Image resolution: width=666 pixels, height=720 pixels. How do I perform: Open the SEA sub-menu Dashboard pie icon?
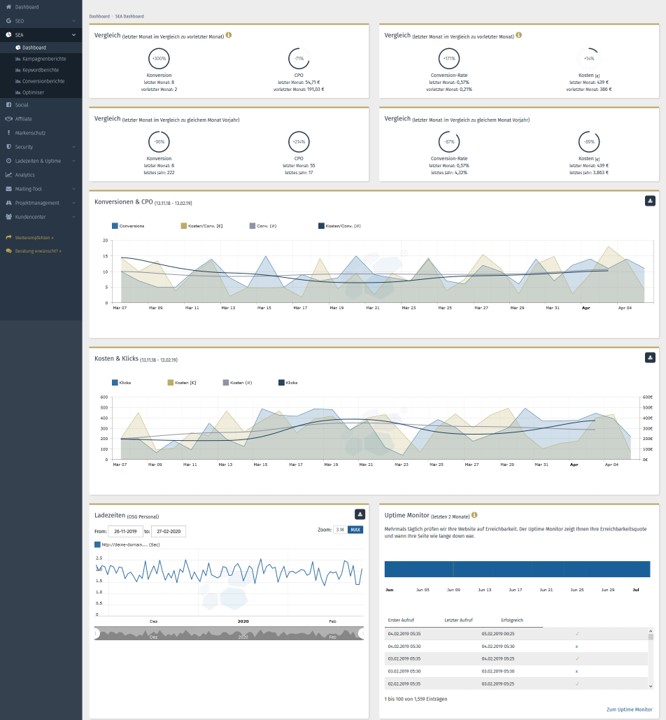pos(18,47)
